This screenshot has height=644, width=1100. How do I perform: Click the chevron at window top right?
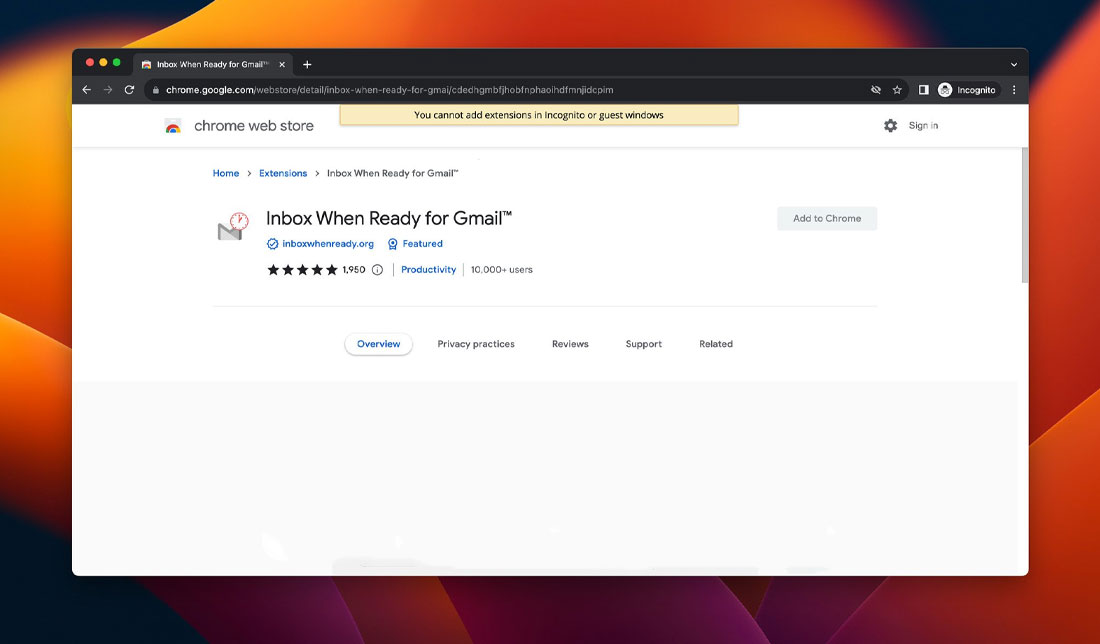[x=1014, y=64]
